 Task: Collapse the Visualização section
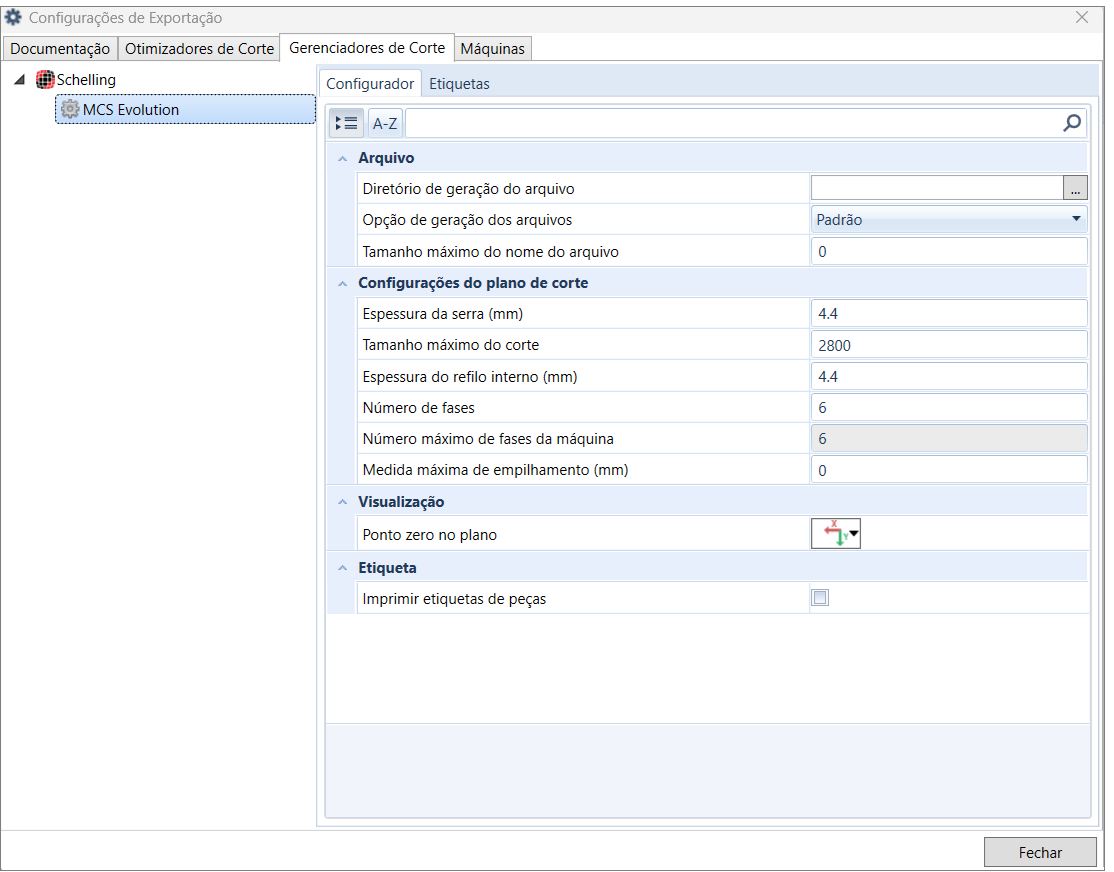(343, 502)
